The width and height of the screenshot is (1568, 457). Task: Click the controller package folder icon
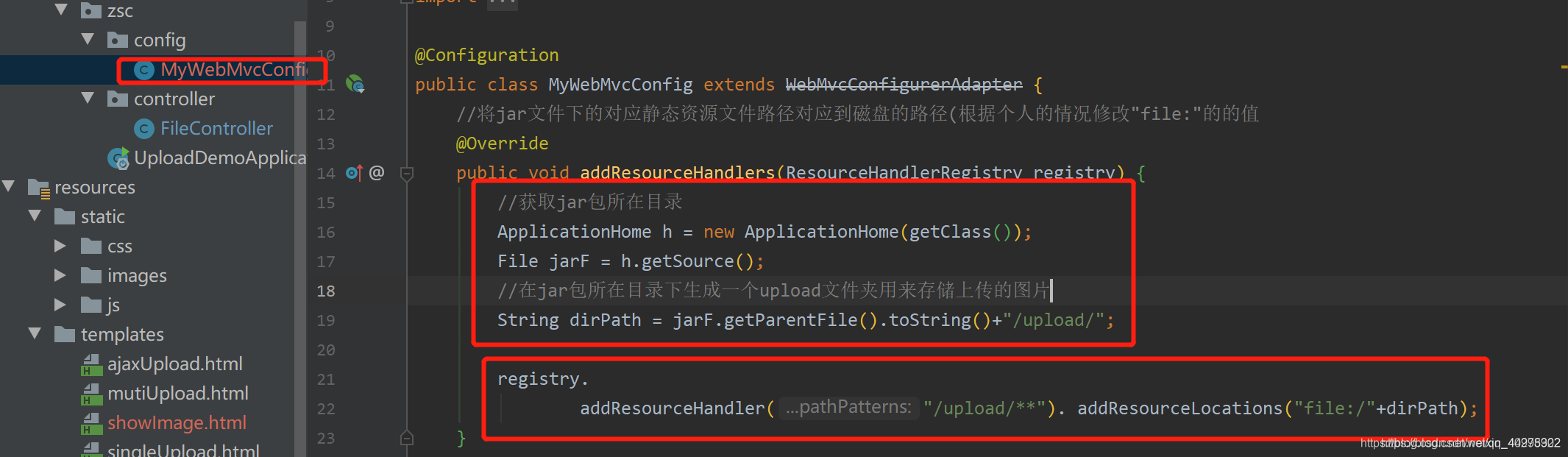pyautogui.click(x=118, y=99)
